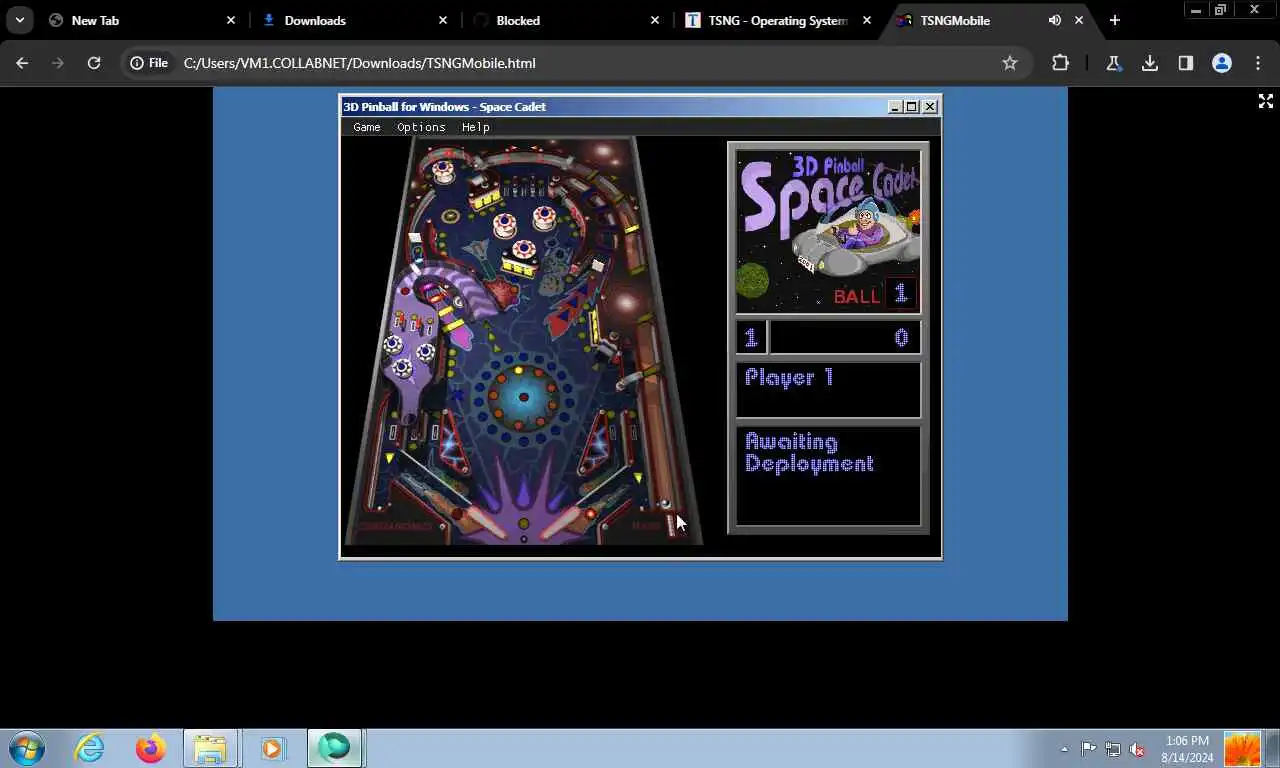Screen dimensions: 1280x768
Task: Click the Player 1 label
Action: (789, 377)
